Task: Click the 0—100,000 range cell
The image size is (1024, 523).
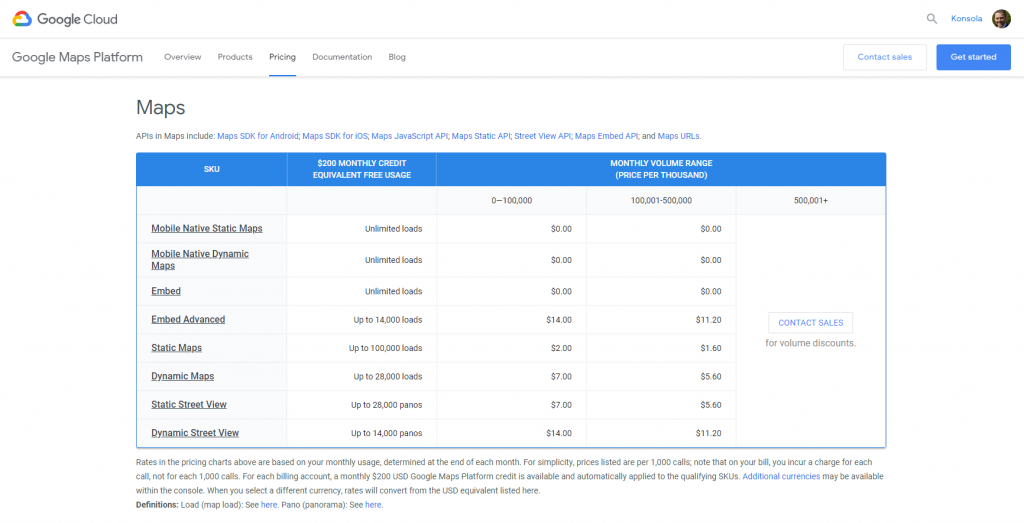Action: tap(512, 200)
